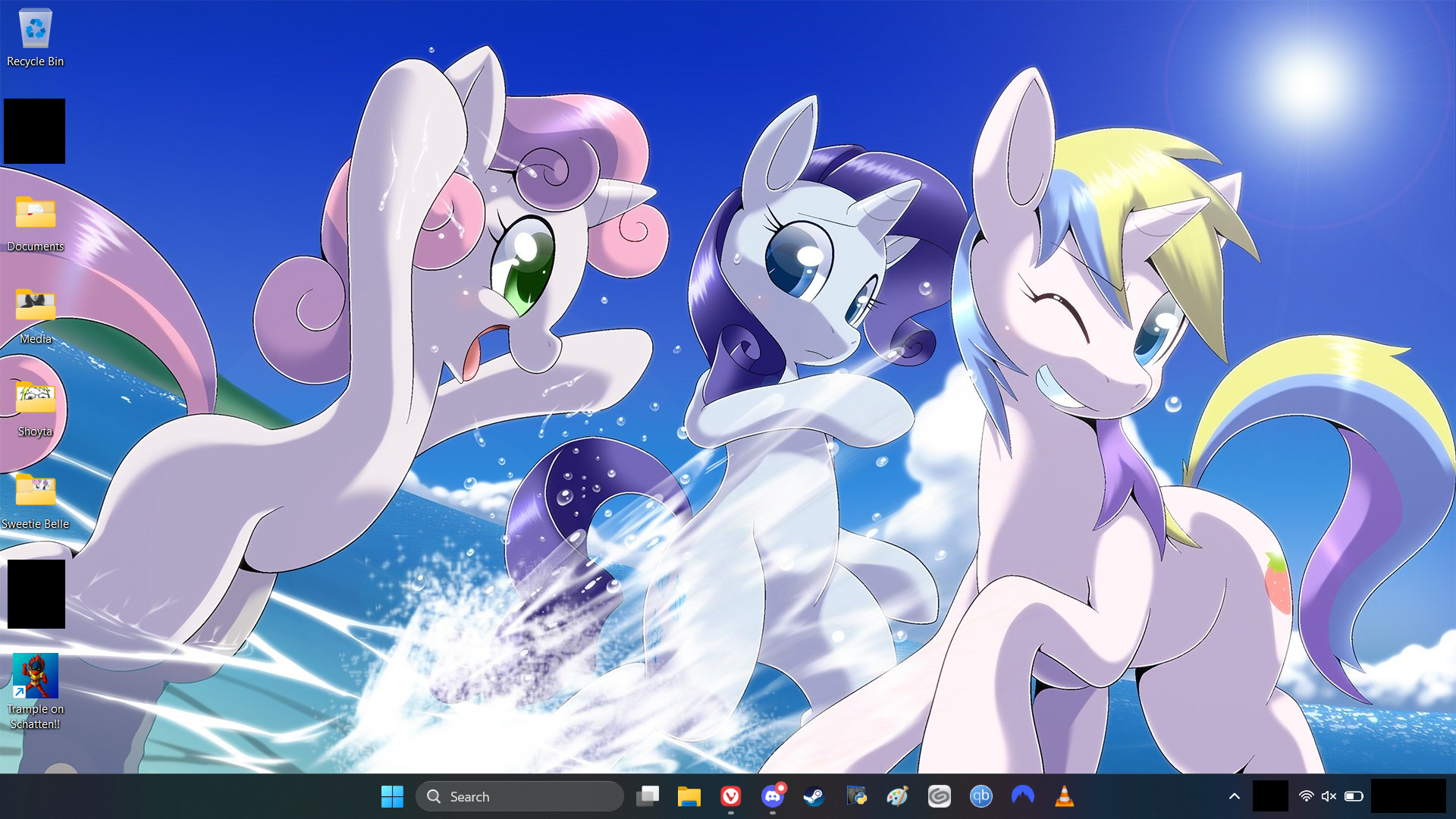
Task: Select the Recycle Bin desktop icon
Action: coord(35,38)
